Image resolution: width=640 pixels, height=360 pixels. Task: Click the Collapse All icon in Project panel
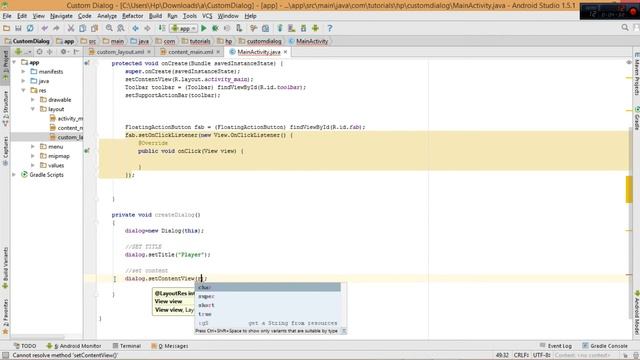tap(50, 52)
